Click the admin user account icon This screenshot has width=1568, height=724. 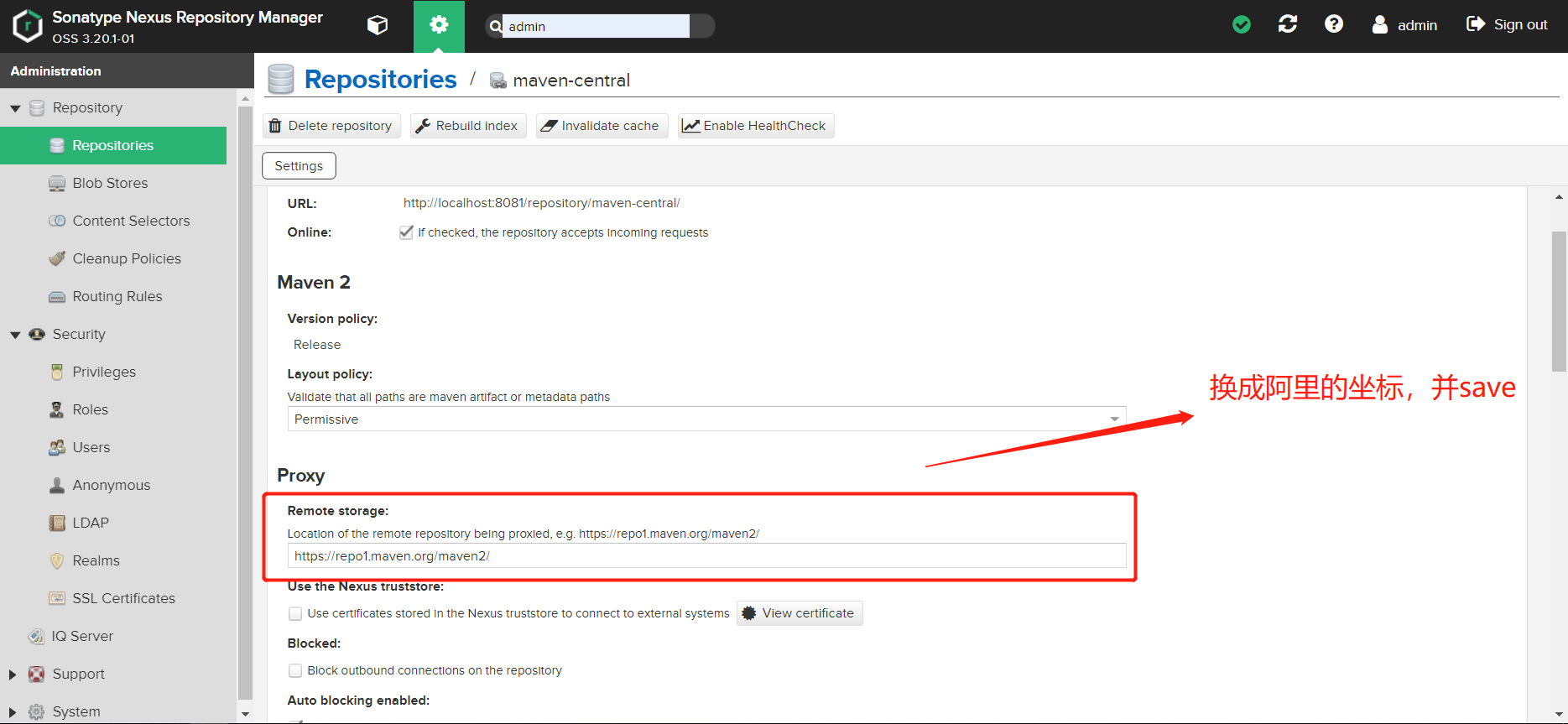pos(1380,25)
